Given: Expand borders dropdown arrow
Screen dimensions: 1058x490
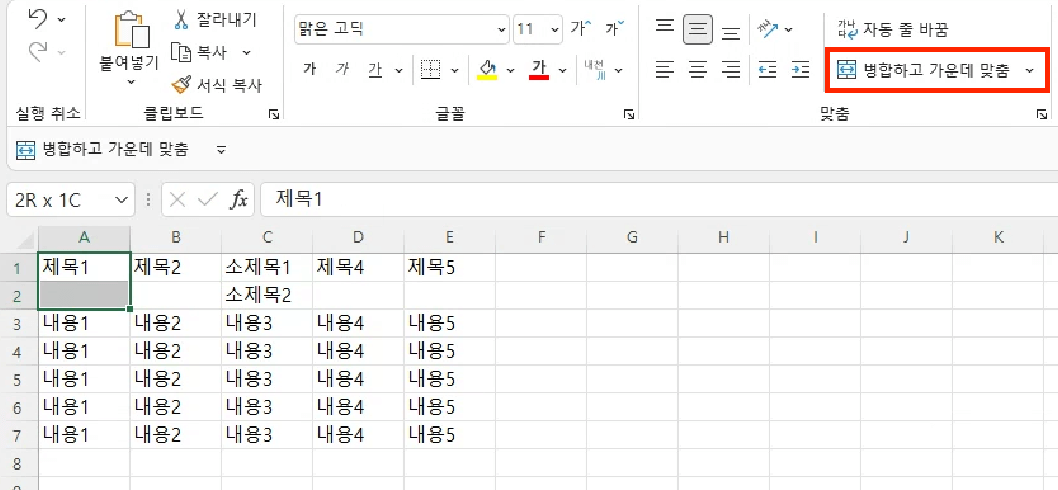Looking at the screenshot, I should (x=455, y=70).
